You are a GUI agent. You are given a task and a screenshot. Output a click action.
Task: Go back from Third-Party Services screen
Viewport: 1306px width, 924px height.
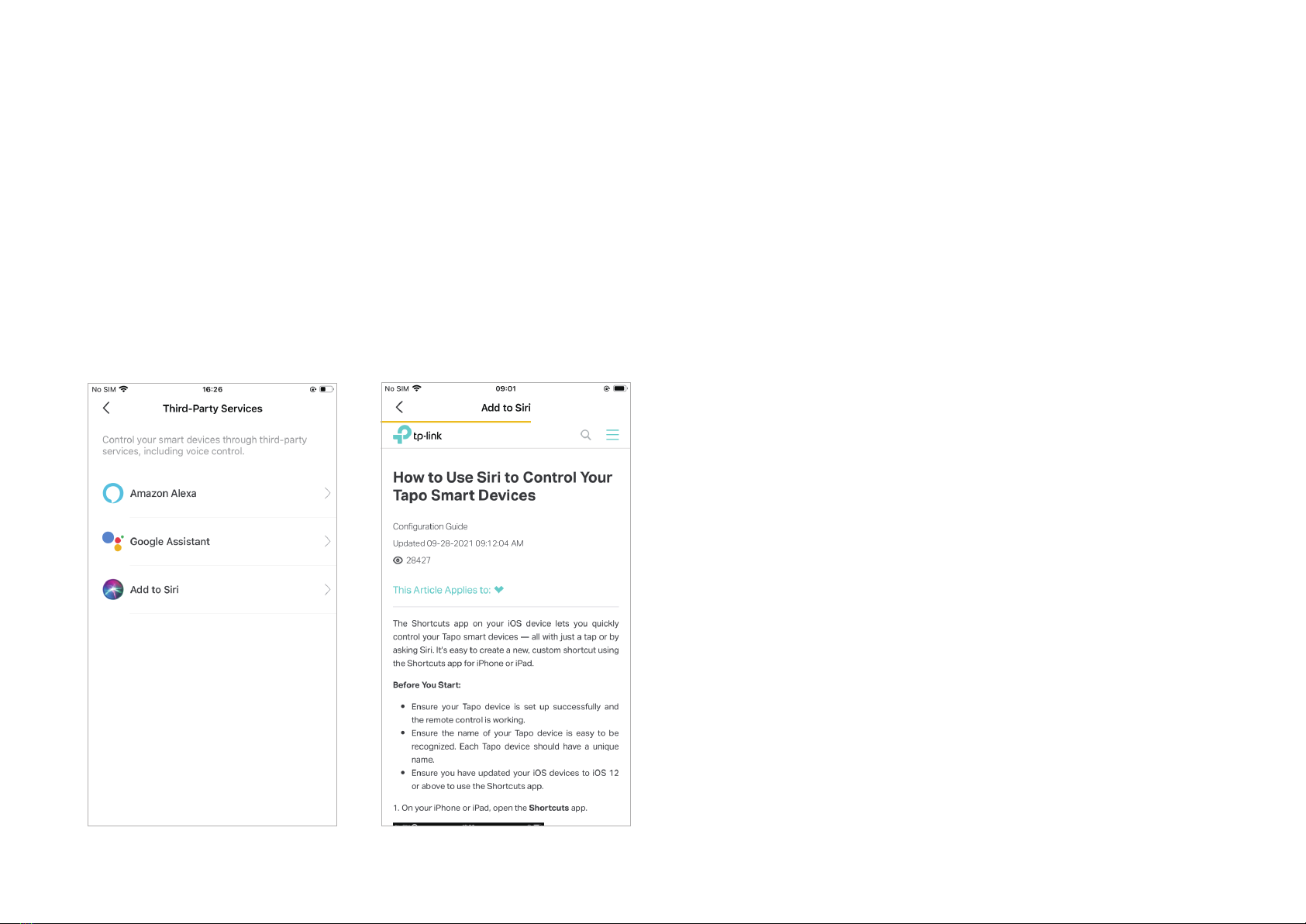click(x=106, y=408)
